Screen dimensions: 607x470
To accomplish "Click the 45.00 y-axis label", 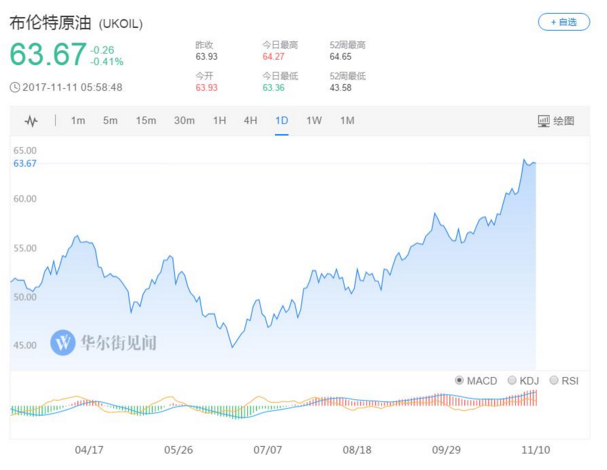I will point(25,345).
